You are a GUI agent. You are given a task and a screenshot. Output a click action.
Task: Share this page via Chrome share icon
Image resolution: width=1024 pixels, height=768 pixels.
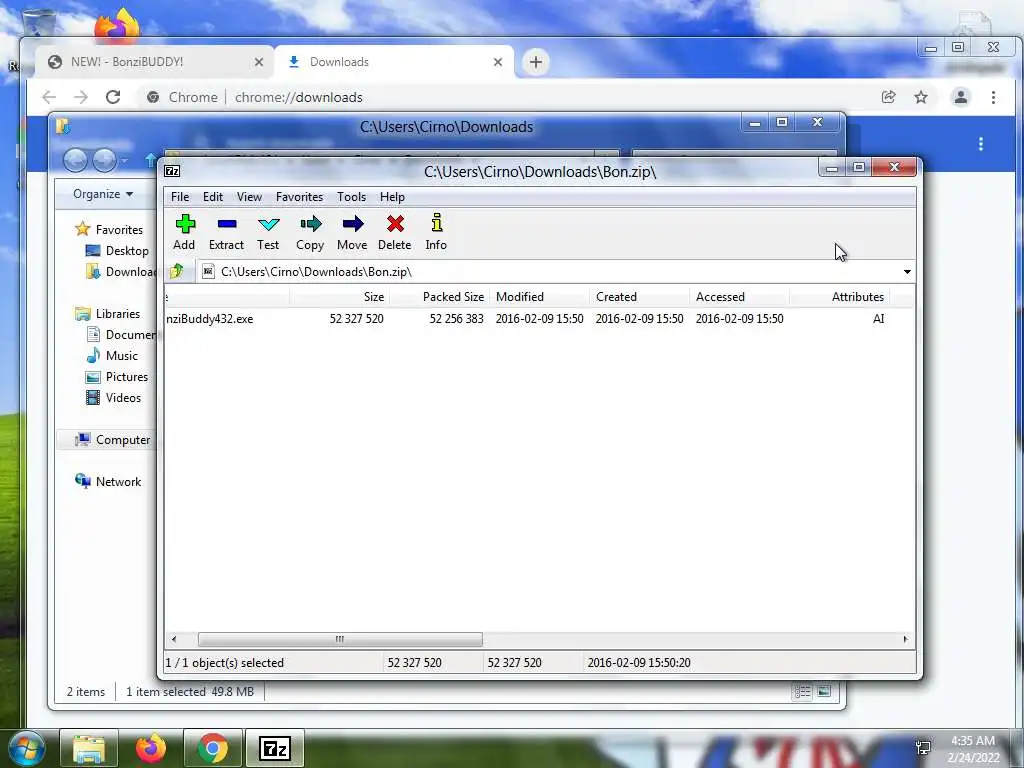(888, 97)
